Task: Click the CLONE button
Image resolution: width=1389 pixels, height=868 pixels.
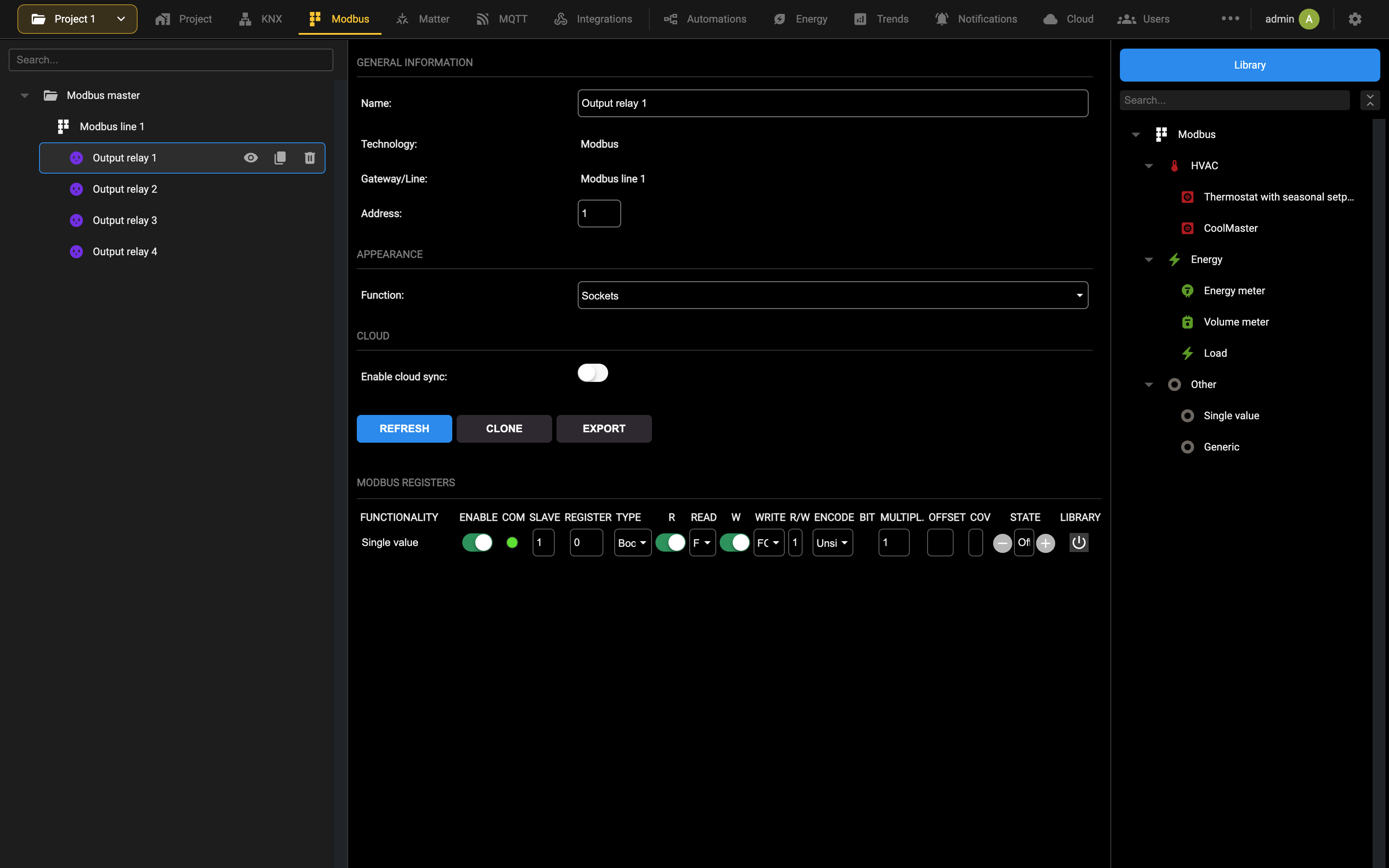Action: click(x=504, y=429)
